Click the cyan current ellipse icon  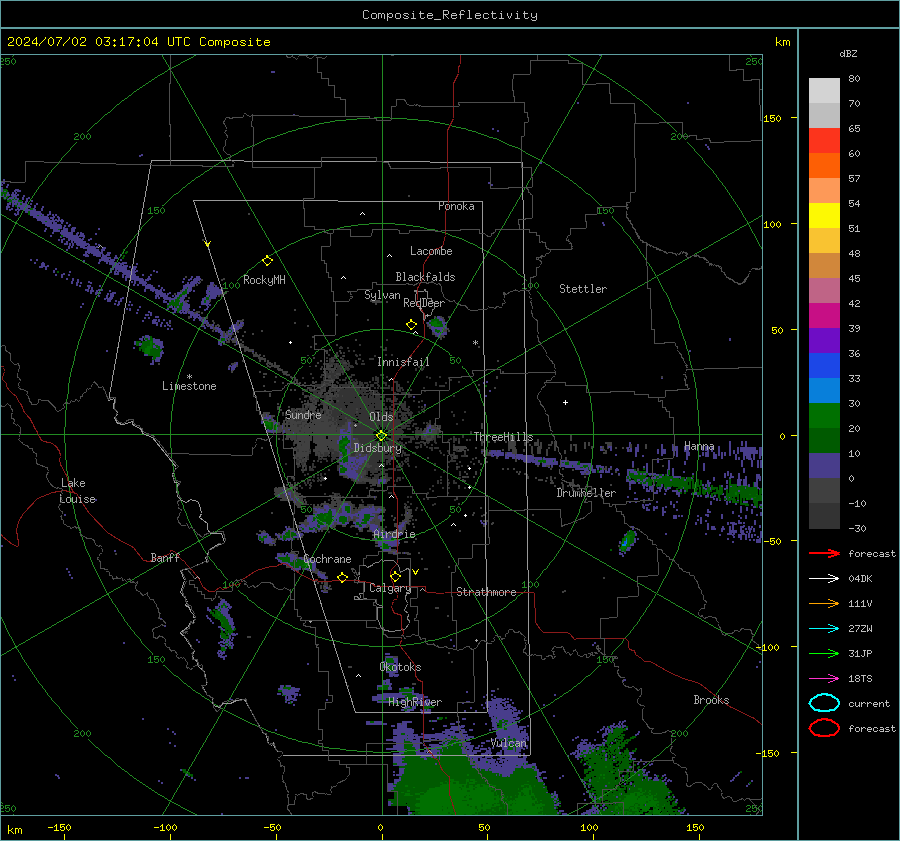pos(824,703)
